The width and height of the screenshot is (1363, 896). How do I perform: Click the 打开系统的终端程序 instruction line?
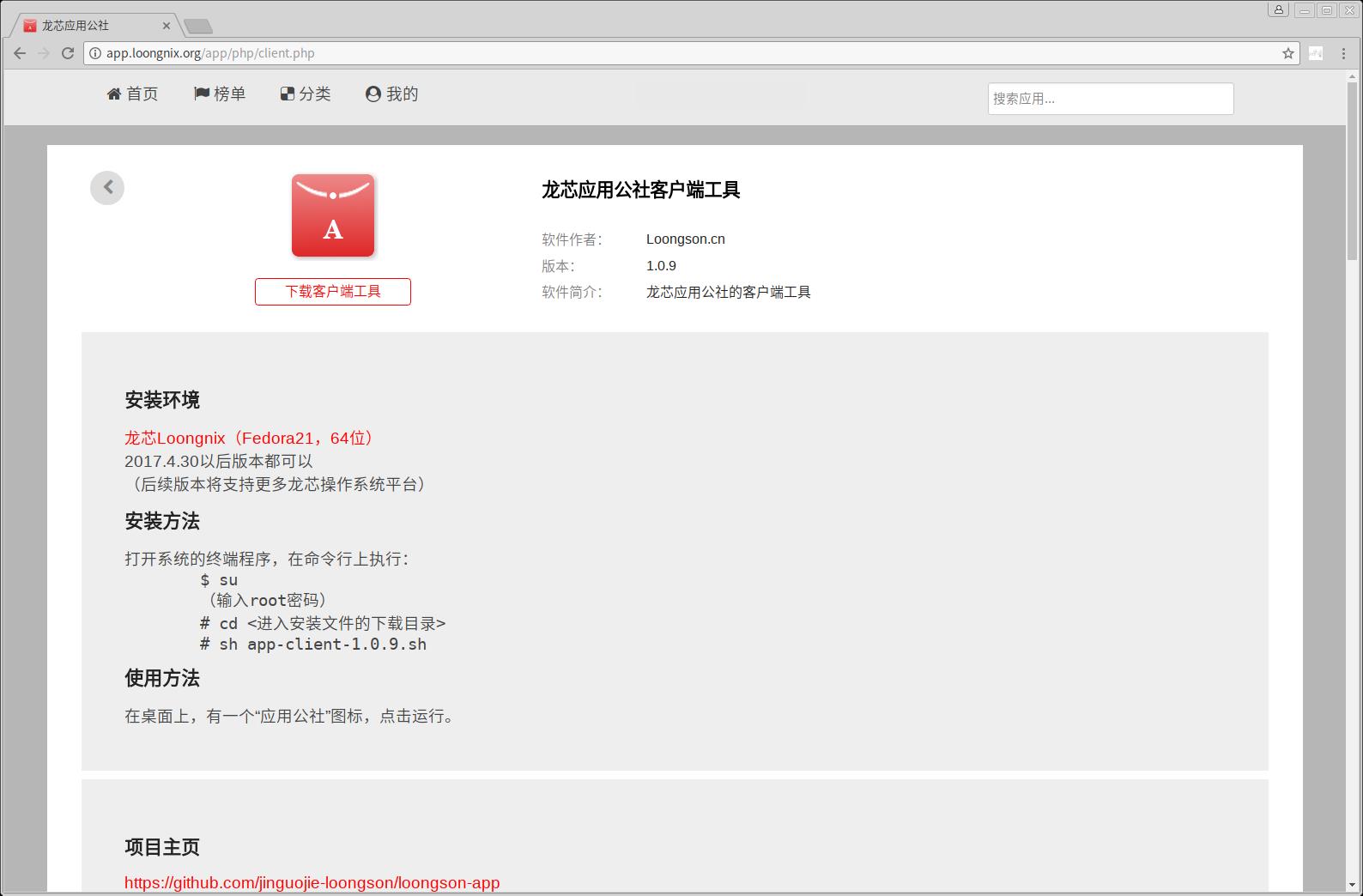[x=267, y=560]
